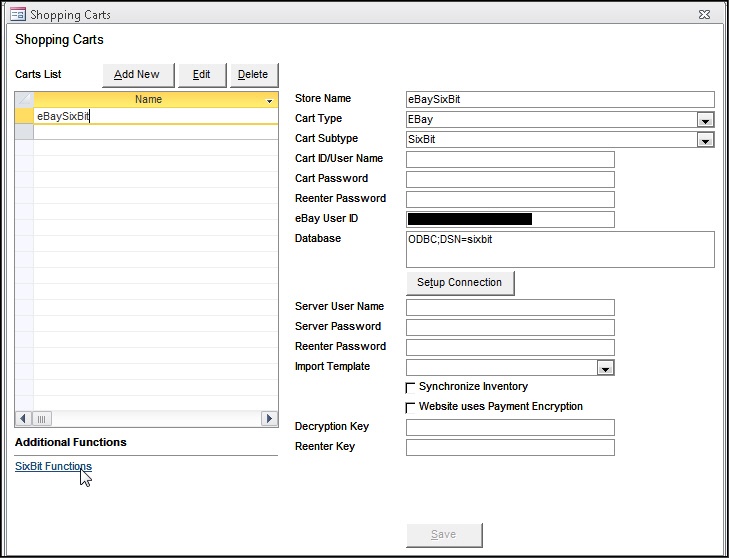Click the Setup Connection button
This screenshot has height=558, width=729.
(460, 283)
